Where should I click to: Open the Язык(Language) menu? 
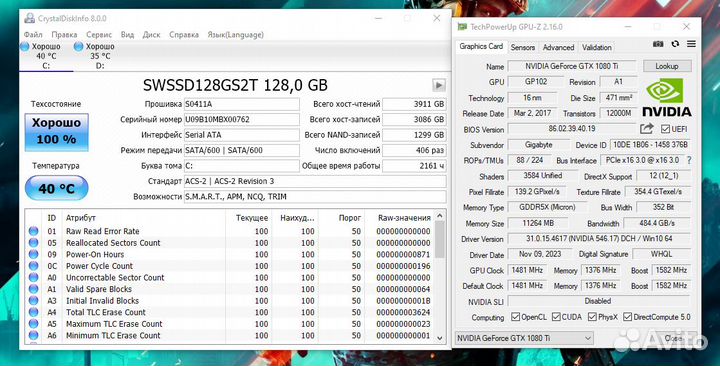click(x=236, y=35)
